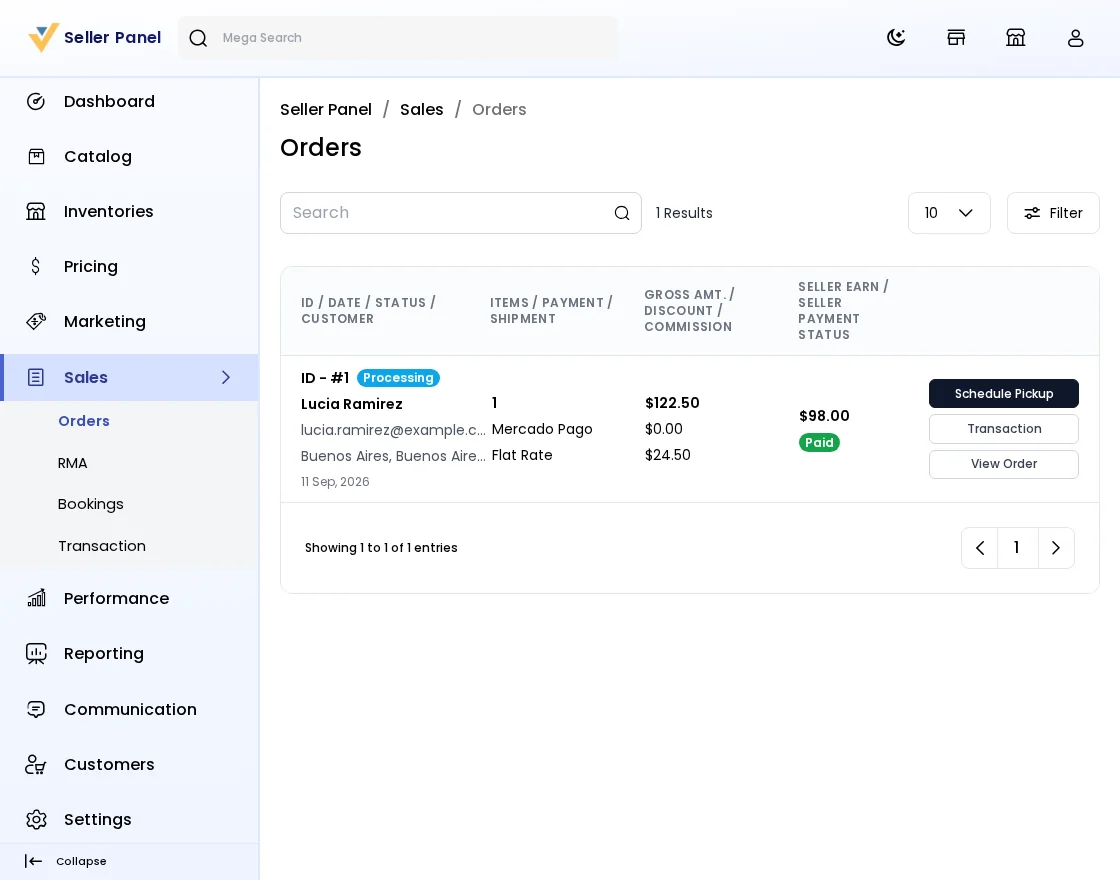Click the Customers cart-person icon
The height and width of the screenshot is (880, 1120).
[x=36, y=764]
